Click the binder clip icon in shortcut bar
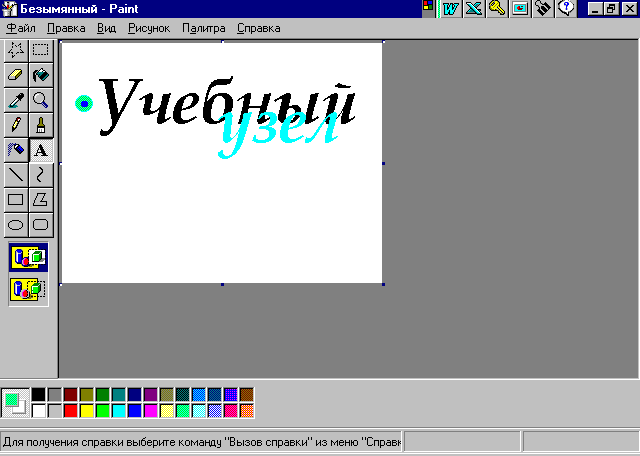 point(542,9)
